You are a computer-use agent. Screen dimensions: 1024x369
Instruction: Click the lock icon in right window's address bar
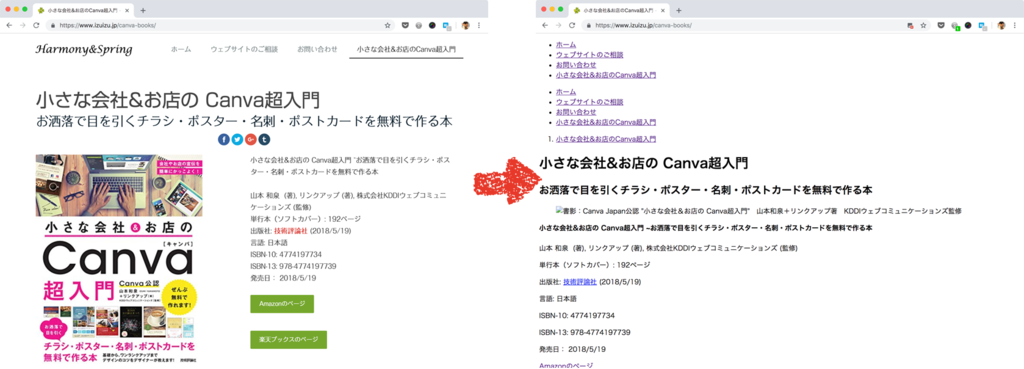pyautogui.click(x=589, y=25)
